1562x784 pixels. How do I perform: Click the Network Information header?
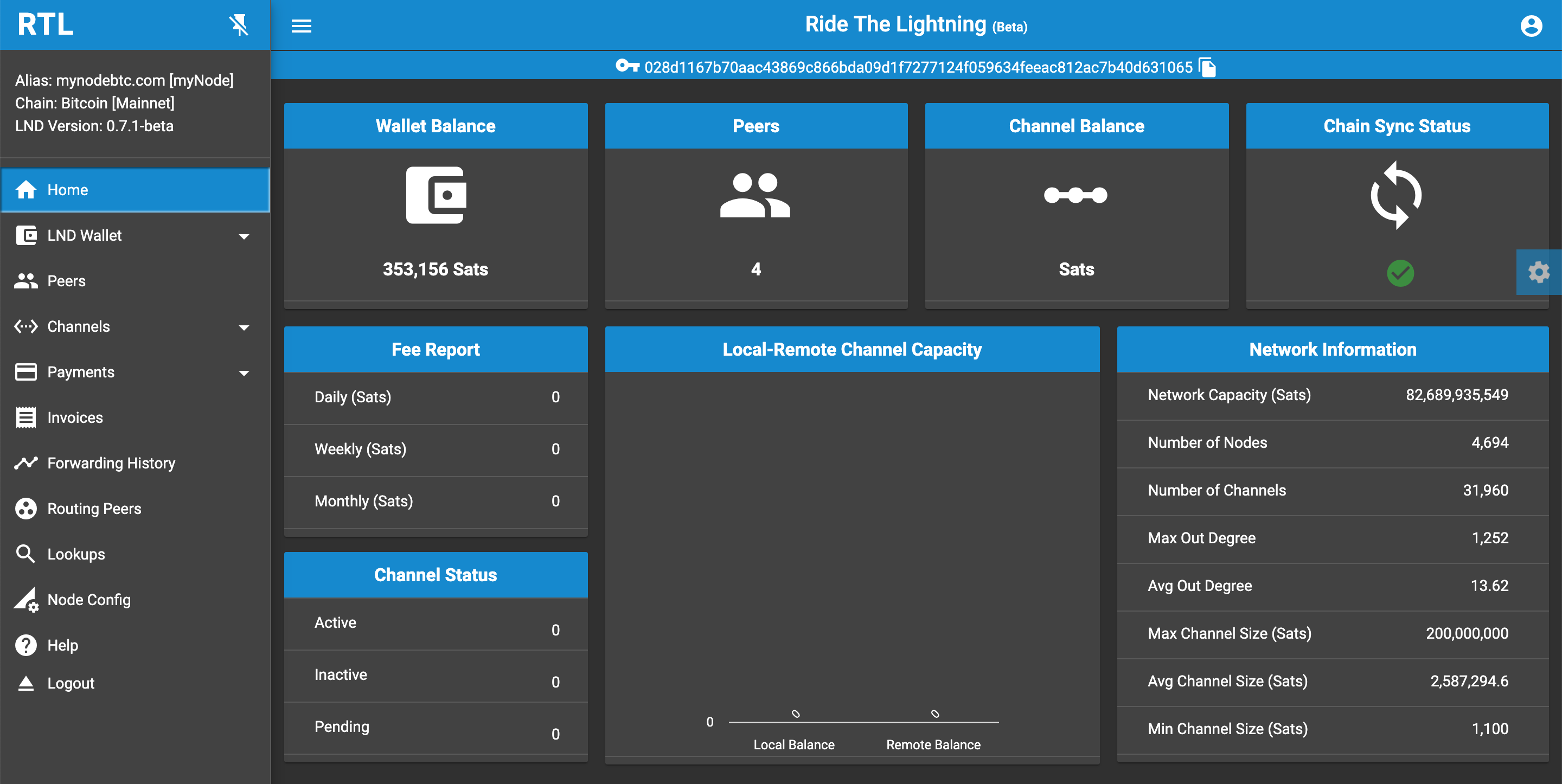(x=1332, y=349)
